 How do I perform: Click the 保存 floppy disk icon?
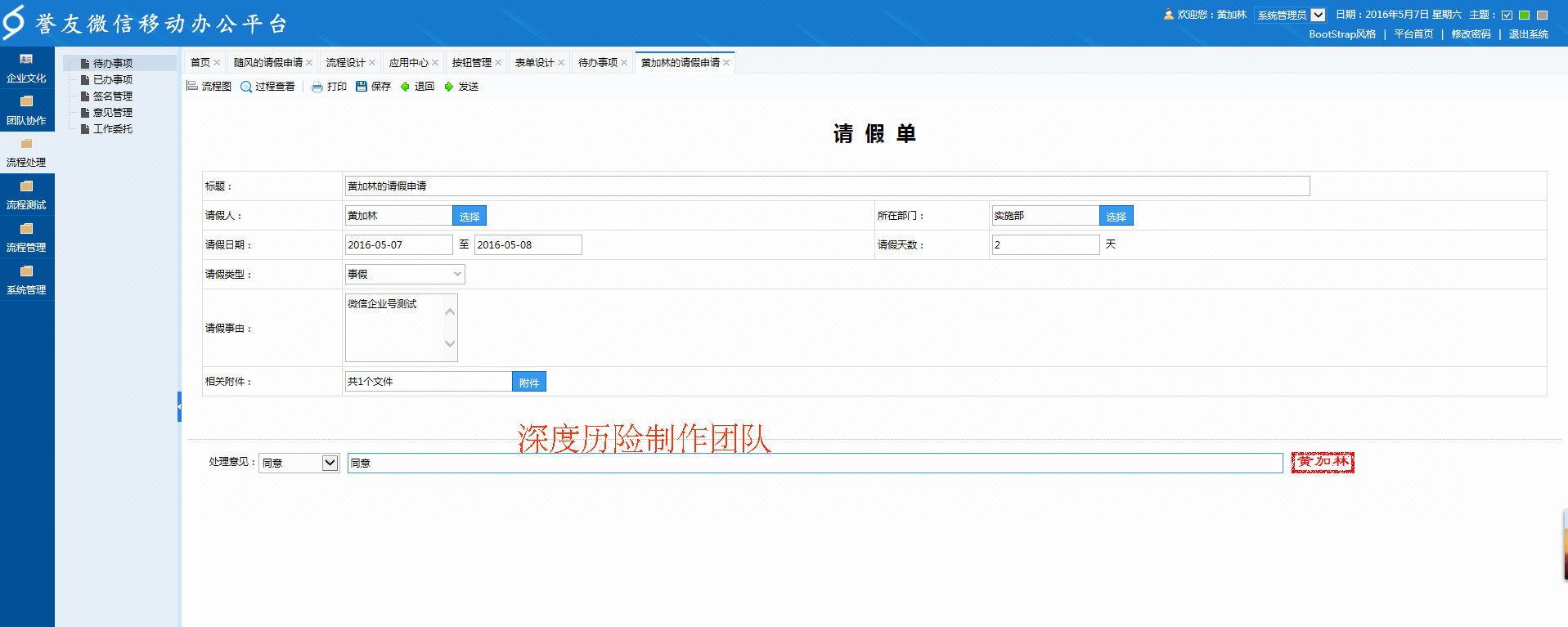point(362,86)
